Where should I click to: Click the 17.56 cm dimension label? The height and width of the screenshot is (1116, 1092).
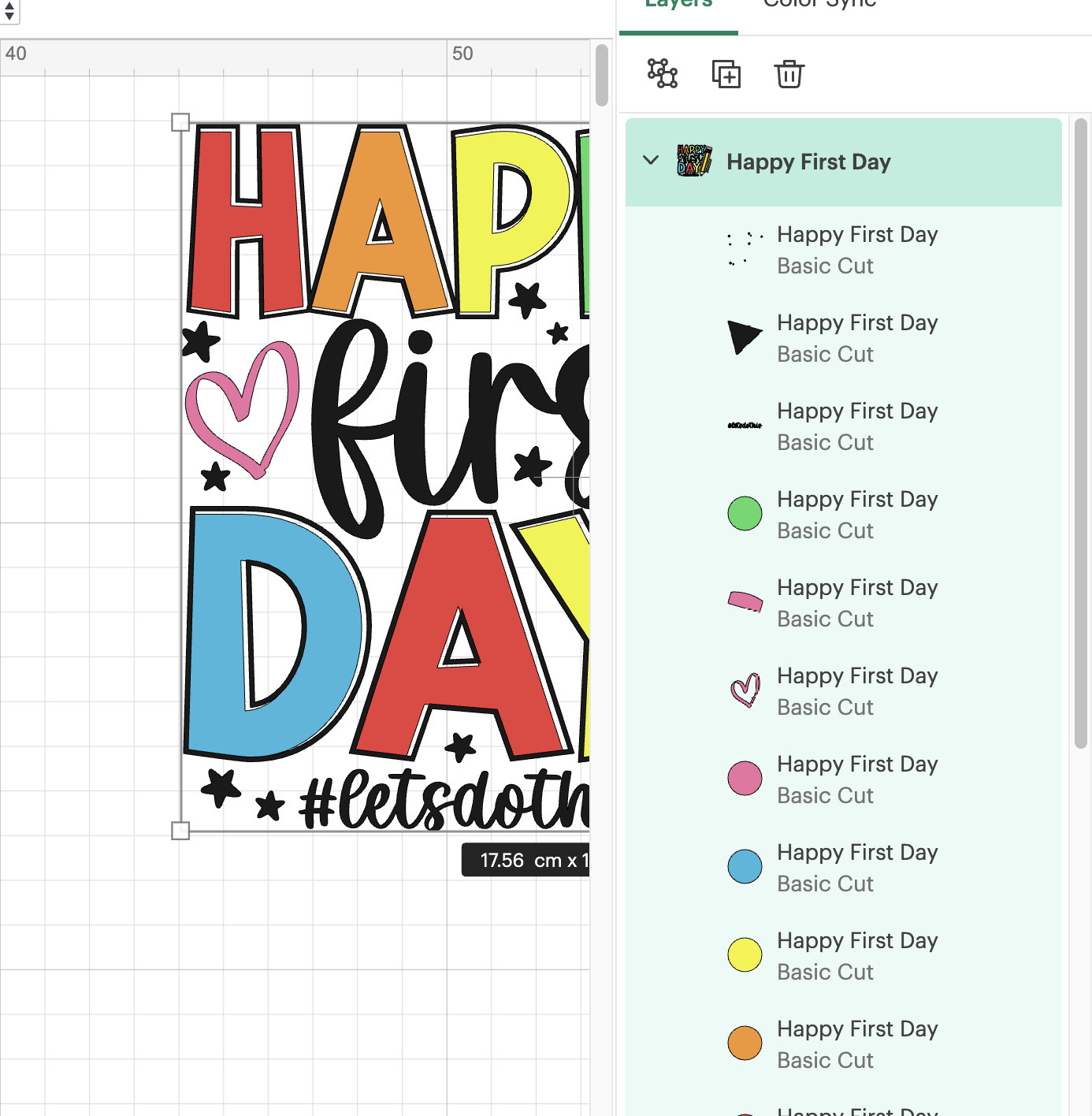point(526,861)
